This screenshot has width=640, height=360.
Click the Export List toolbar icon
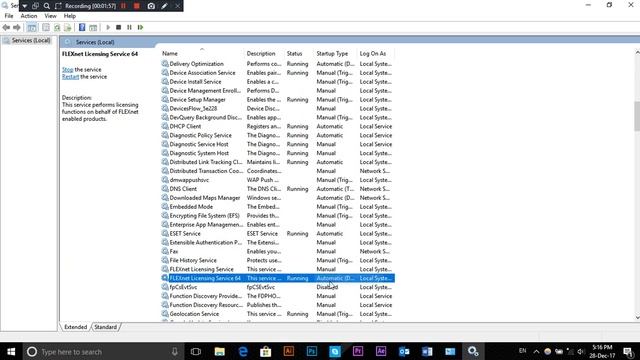(68, 27)
